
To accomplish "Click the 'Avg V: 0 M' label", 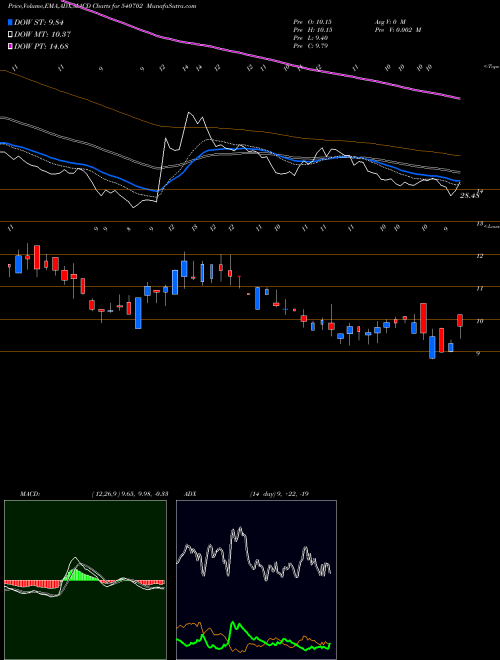I will 389,22.
